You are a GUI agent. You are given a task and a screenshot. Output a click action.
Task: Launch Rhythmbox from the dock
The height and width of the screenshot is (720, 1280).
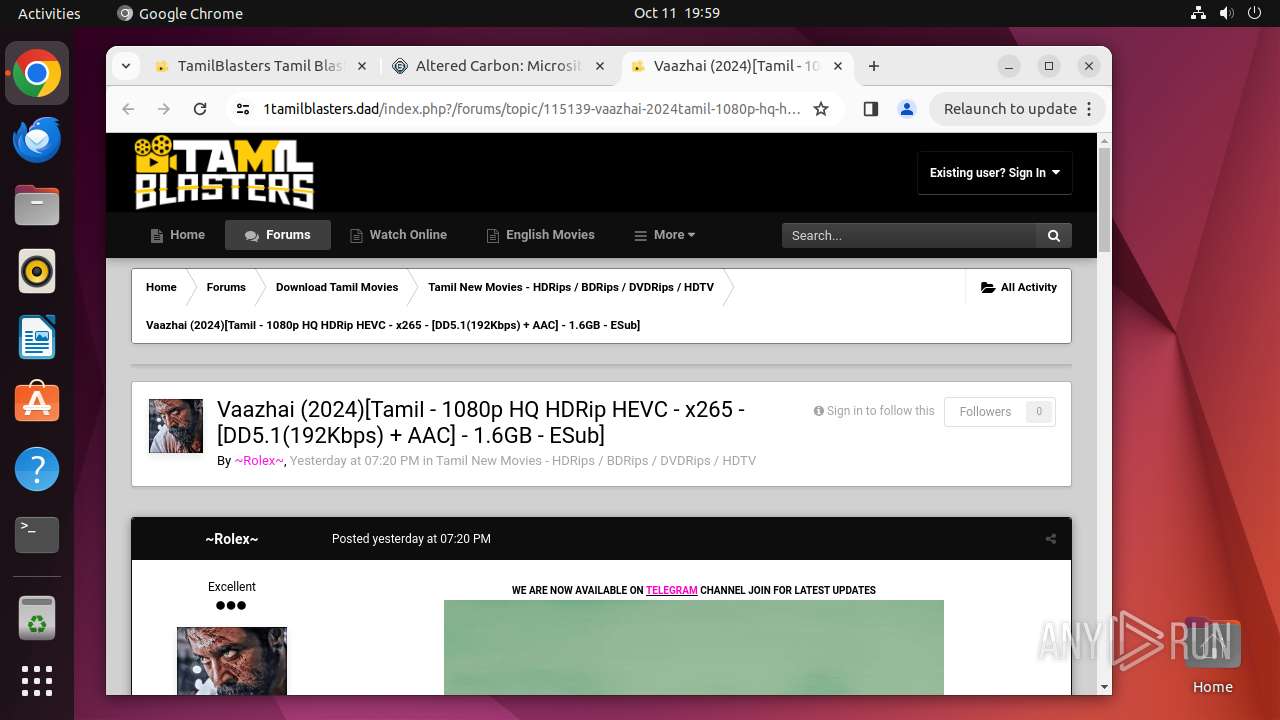[37, 271]
